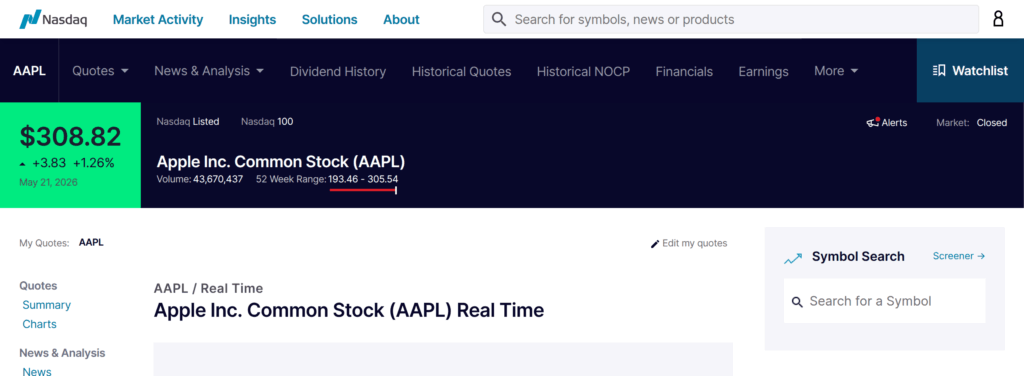
Task: Focus the Search for a Symbol field
Action: (884, 301)
